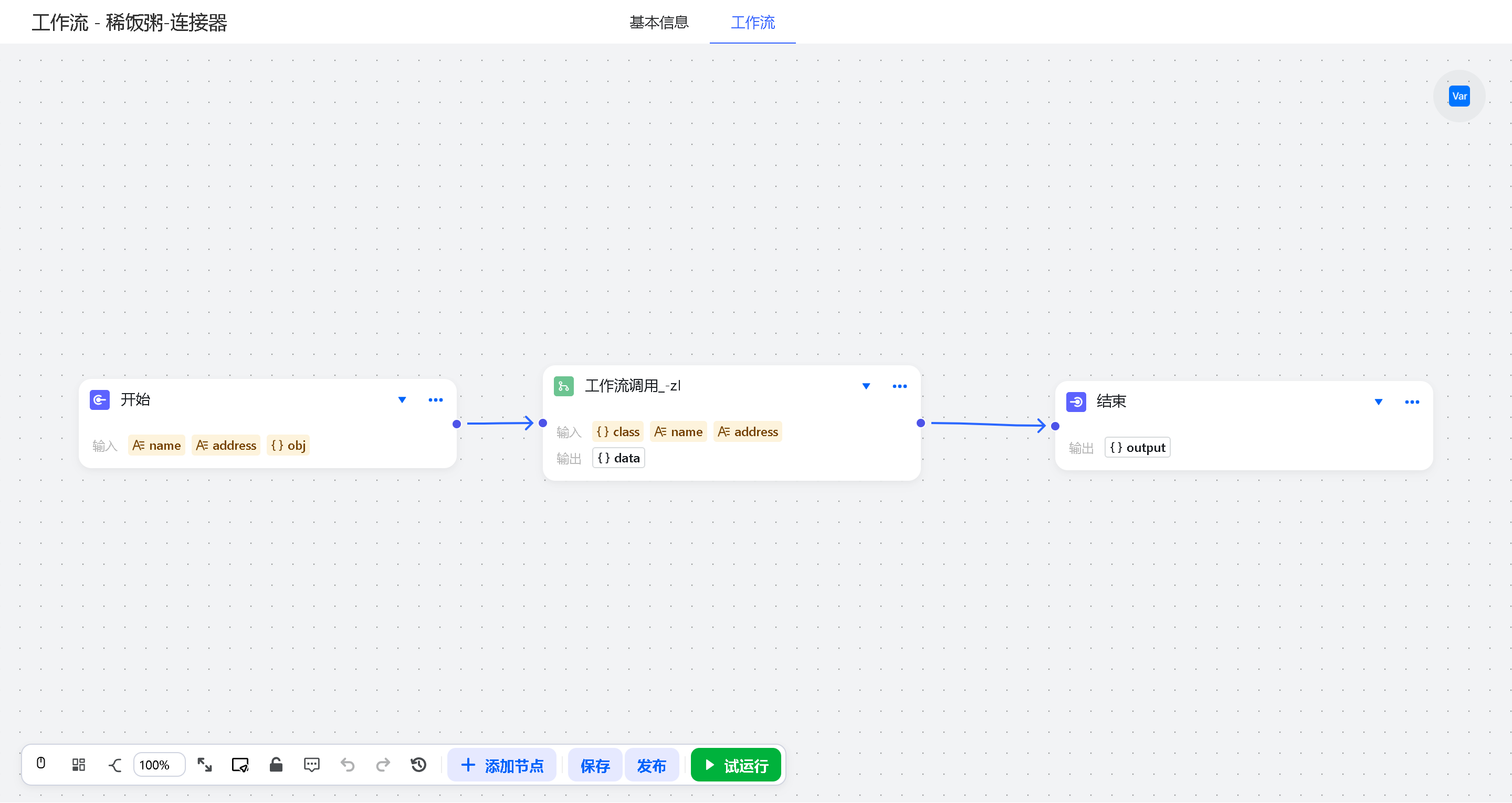Click the auto-layout grid icon
The width and height of the screenshot is (1512, 803).
click(x=78, y=765)
